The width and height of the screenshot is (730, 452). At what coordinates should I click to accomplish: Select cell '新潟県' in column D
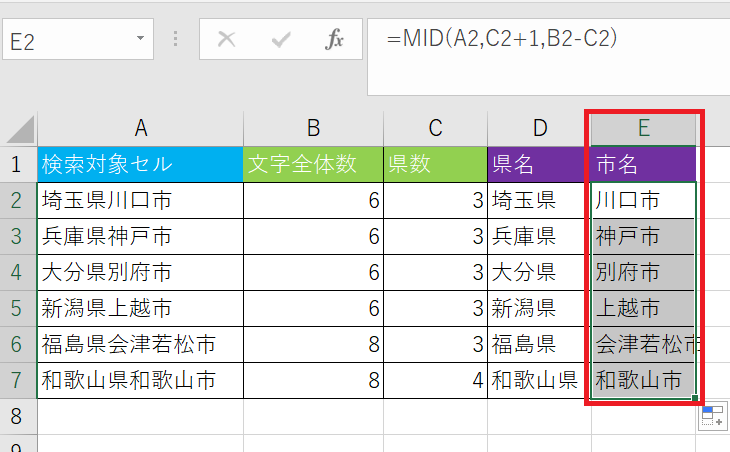(539, 308)
